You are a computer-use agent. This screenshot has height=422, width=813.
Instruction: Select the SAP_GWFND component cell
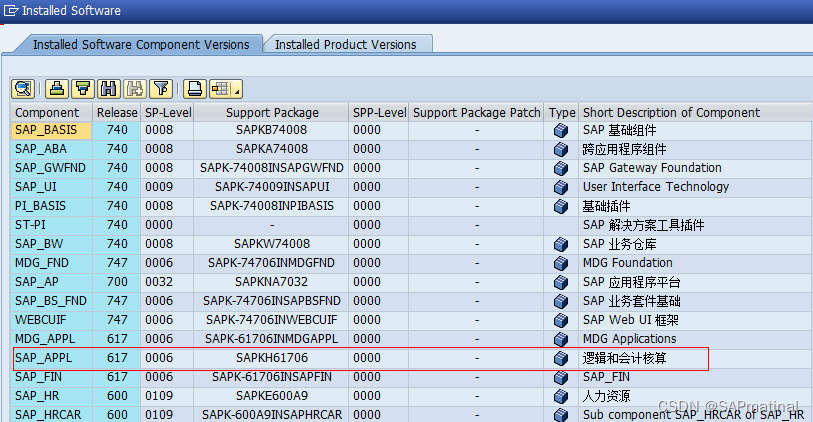click(x=51, y=168)
